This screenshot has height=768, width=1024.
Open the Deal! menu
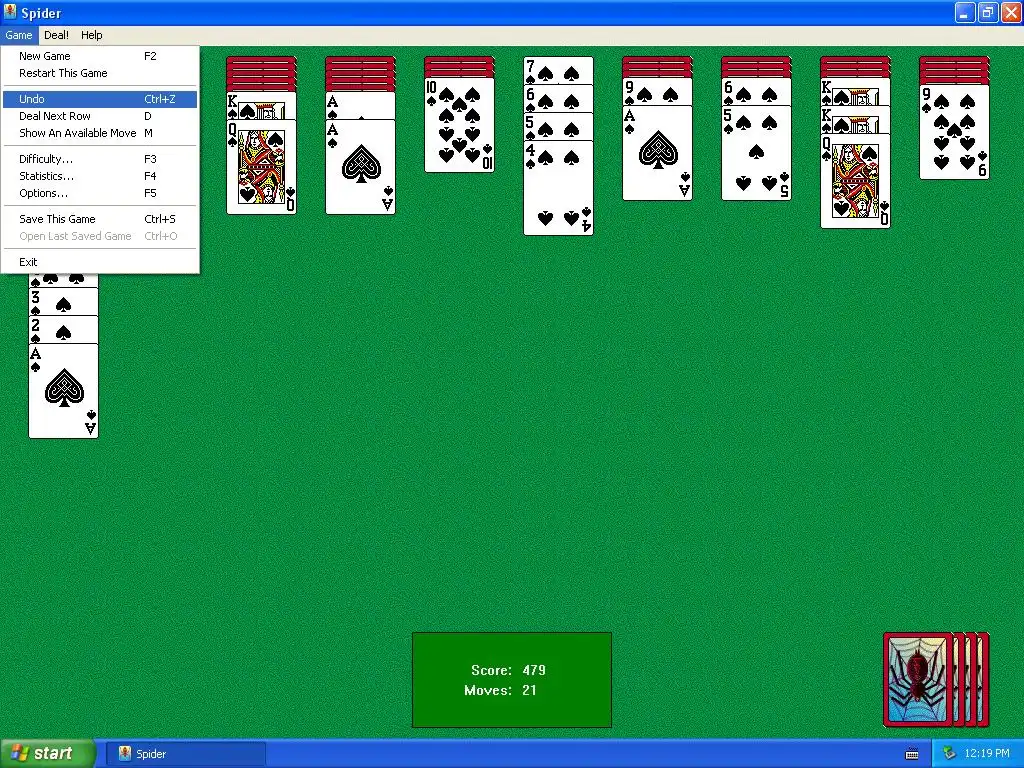point(56,35)
